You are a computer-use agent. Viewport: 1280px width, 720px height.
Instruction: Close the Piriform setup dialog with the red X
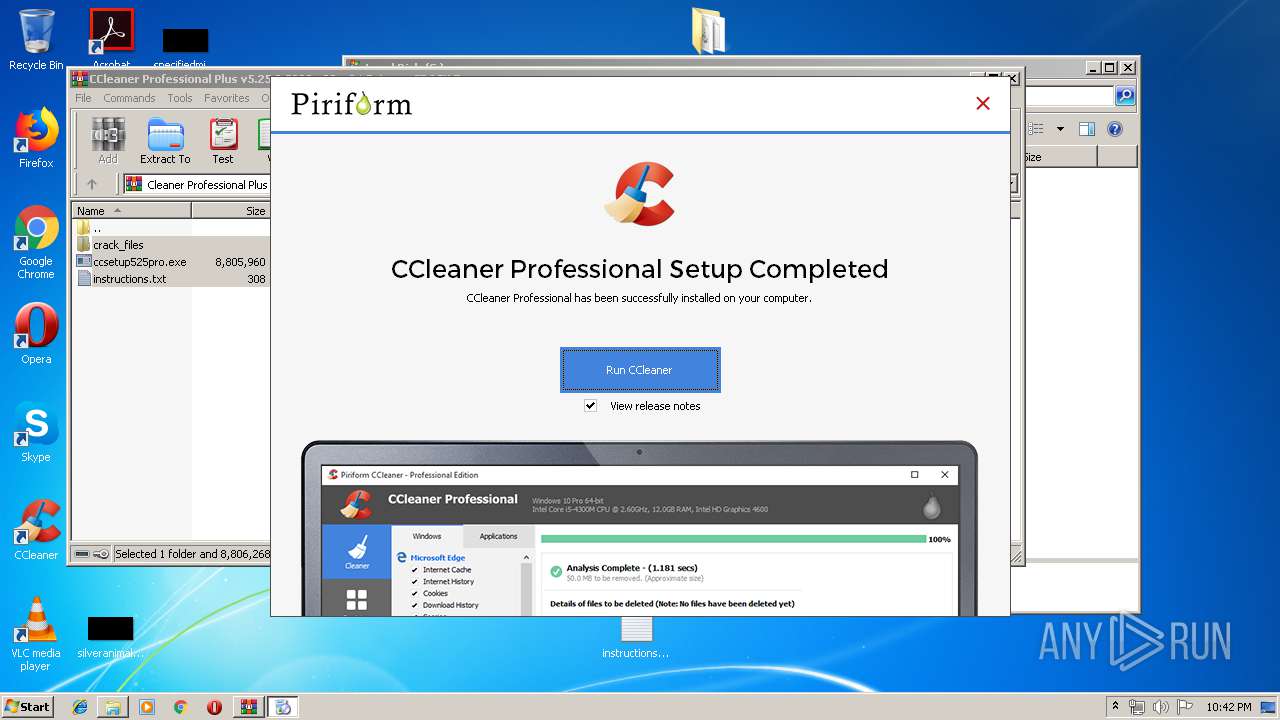click(983, 103)
